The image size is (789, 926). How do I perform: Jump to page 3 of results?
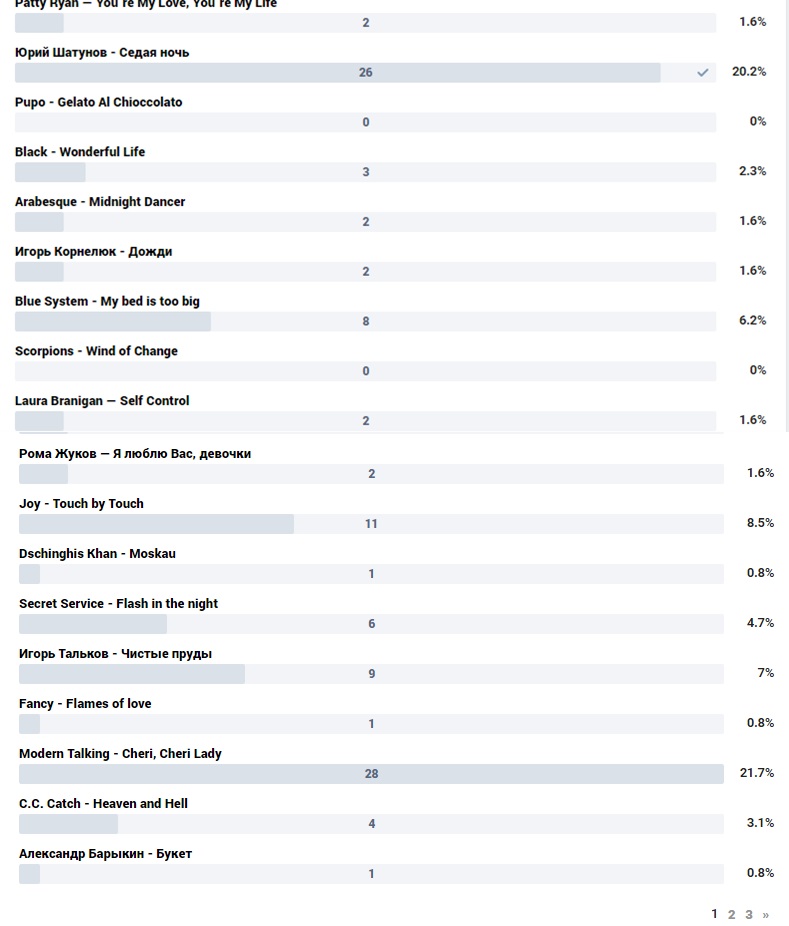pyautogui.click(x=749, y=915)
